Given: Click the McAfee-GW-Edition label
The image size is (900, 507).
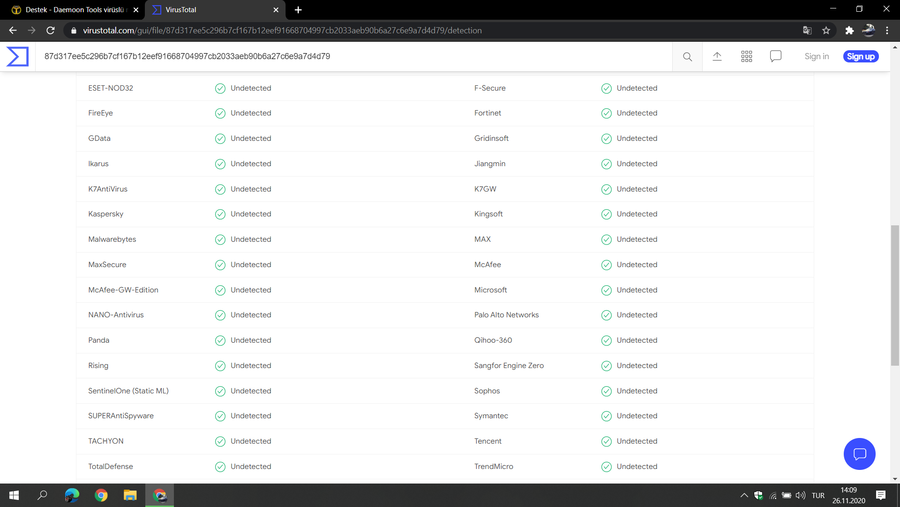Looking at the screenshot, I should coord(123,290).
